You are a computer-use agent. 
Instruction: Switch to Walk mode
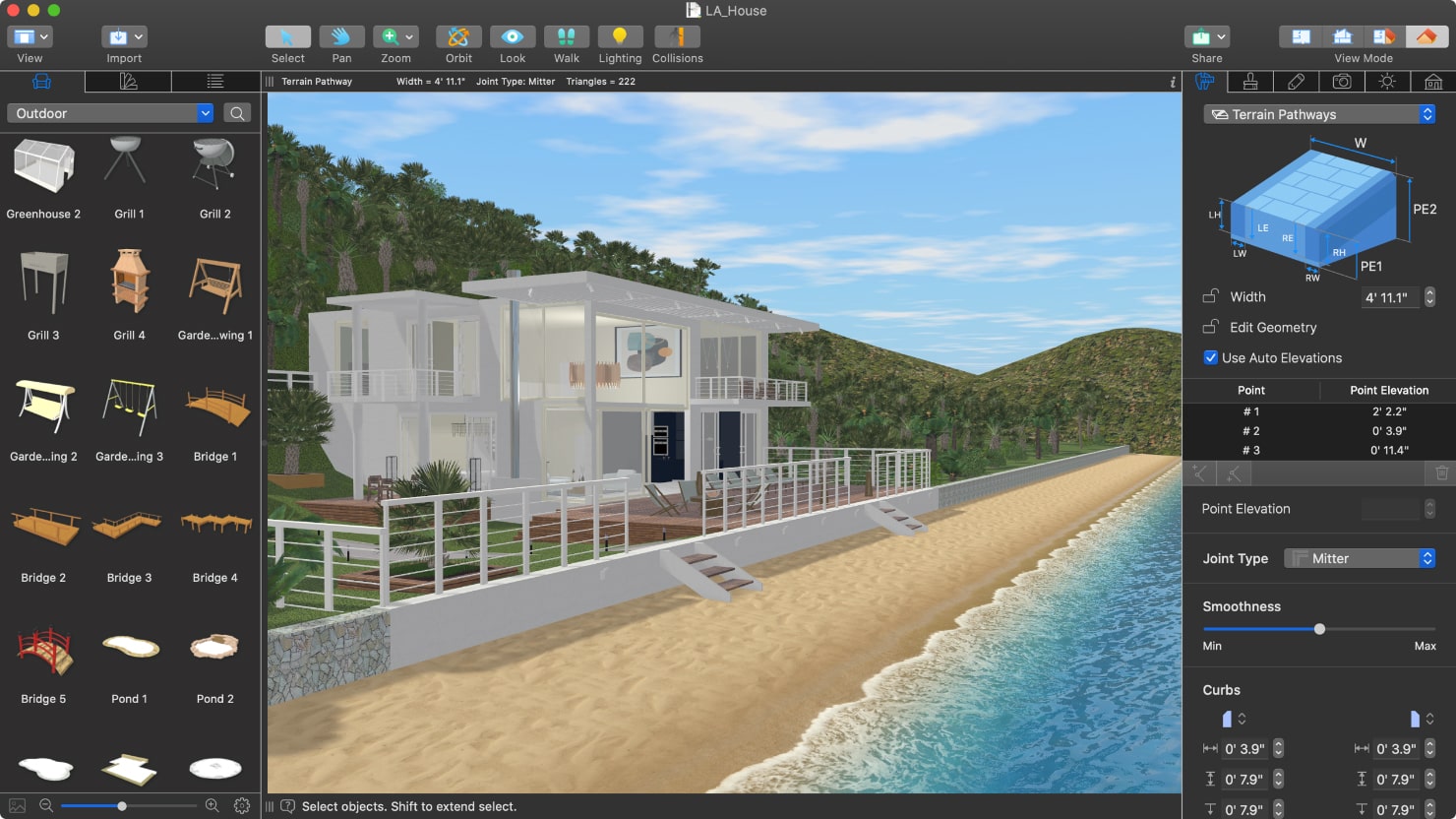(567, 42)
